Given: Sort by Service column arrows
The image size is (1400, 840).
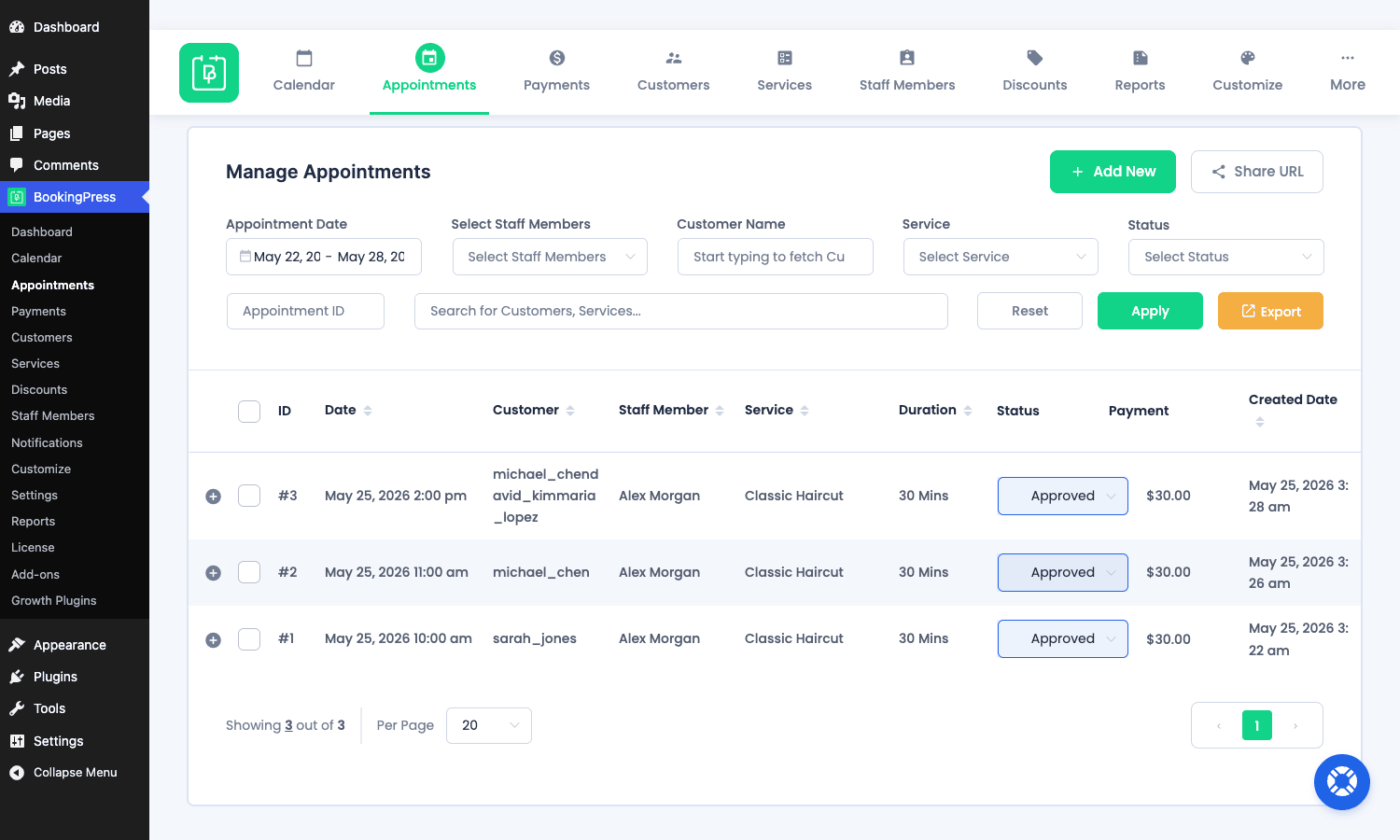Looking at the screenshot, I should pyautogui.click(x=805, y=411).
